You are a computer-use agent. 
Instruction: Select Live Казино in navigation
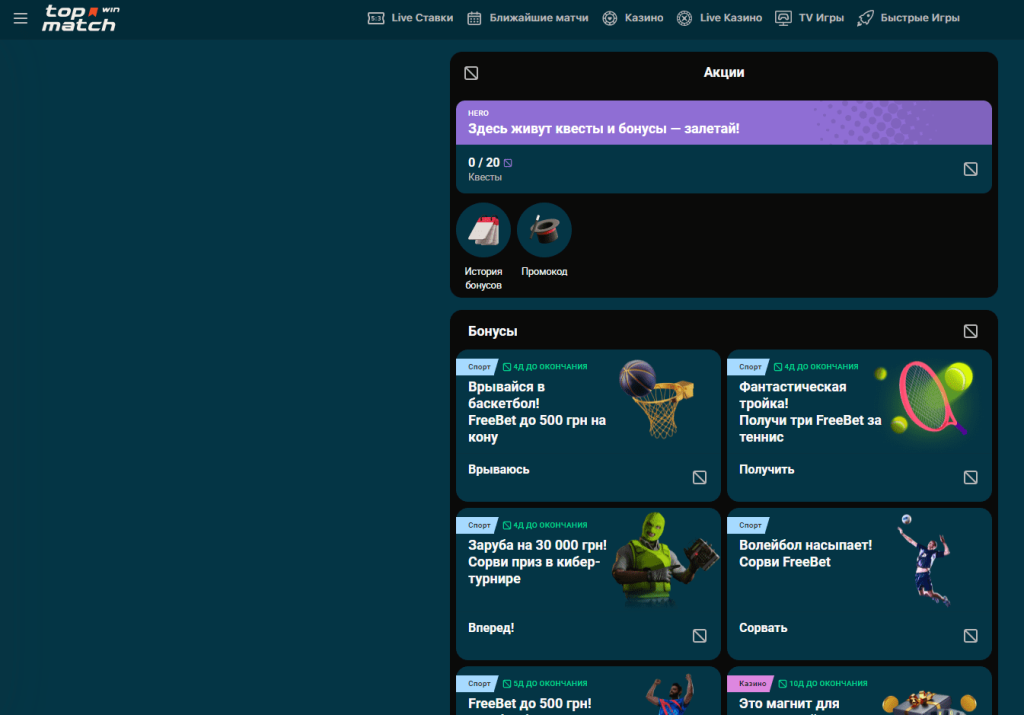tap(719, 18)
